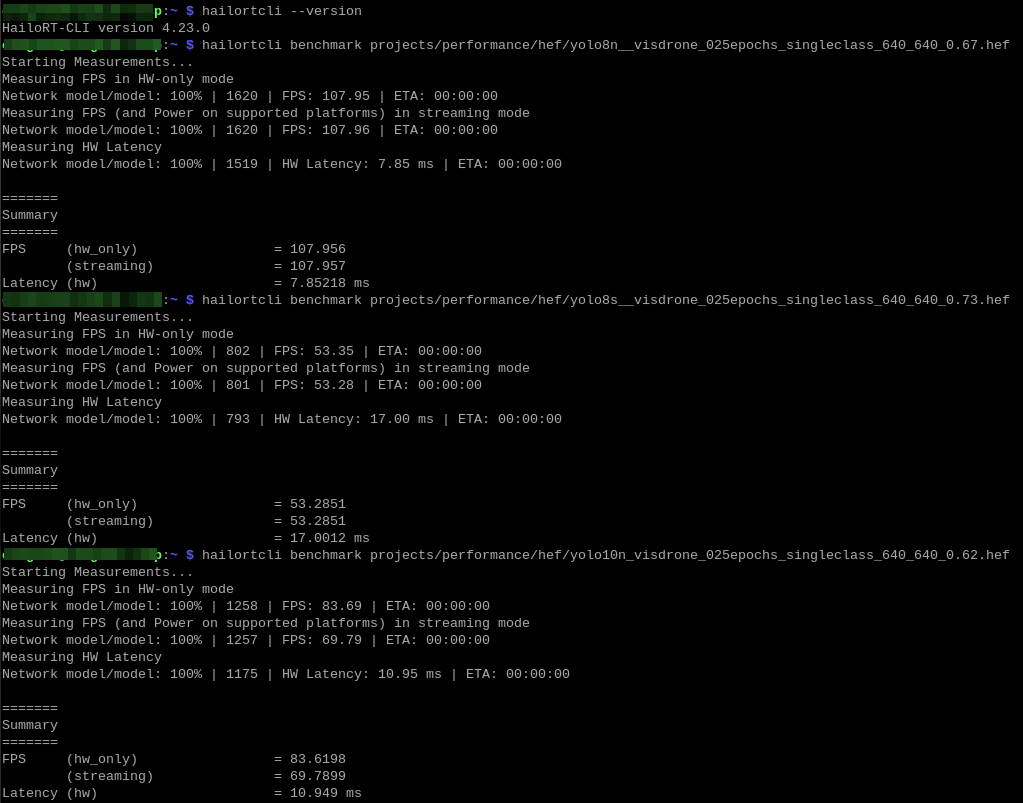The image size is (1023, 803).
Task: Click the latency value 7.85218 ms
Action: [x=329, y=283]
